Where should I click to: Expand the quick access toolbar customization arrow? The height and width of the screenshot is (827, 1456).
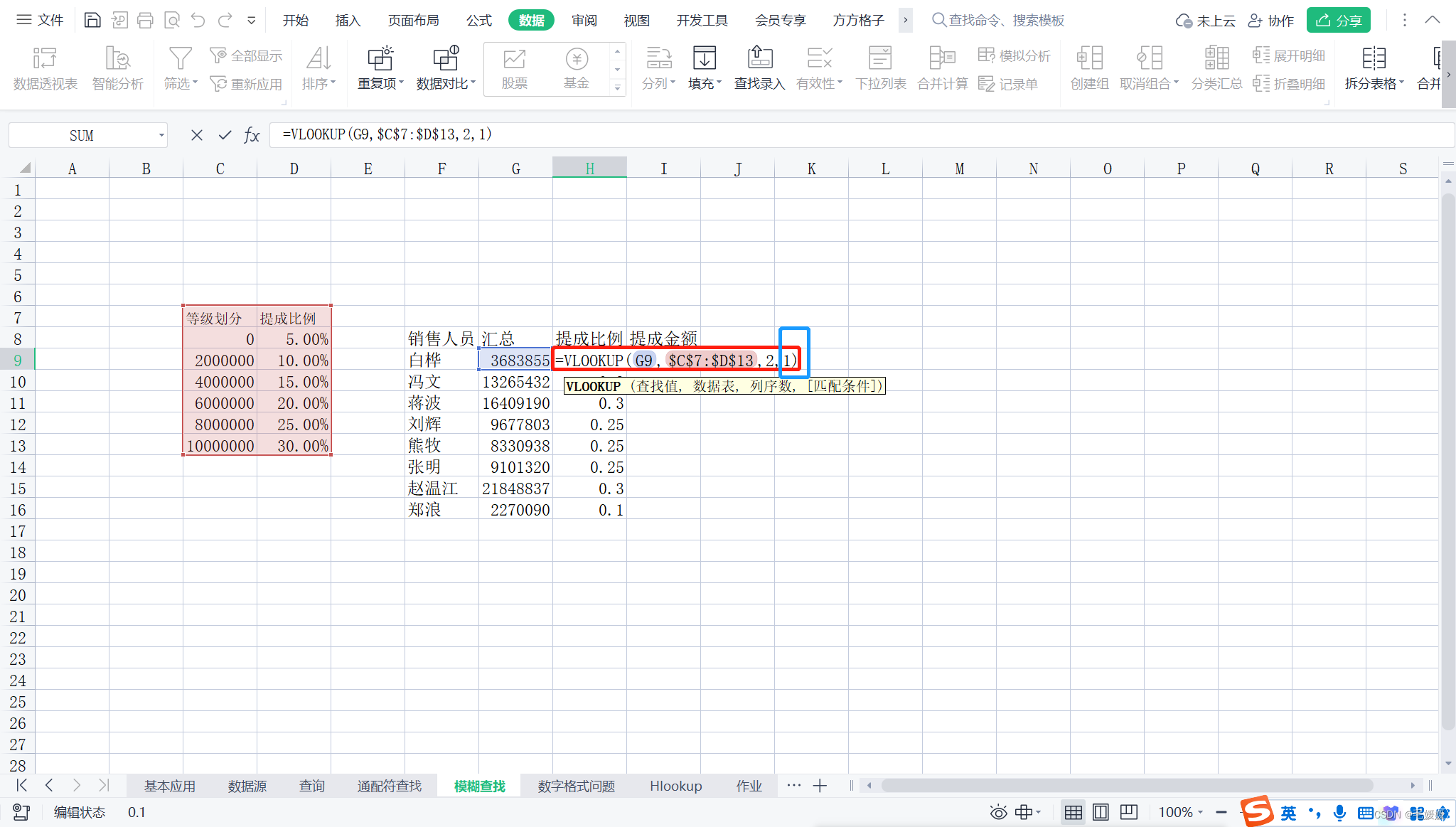251,21
